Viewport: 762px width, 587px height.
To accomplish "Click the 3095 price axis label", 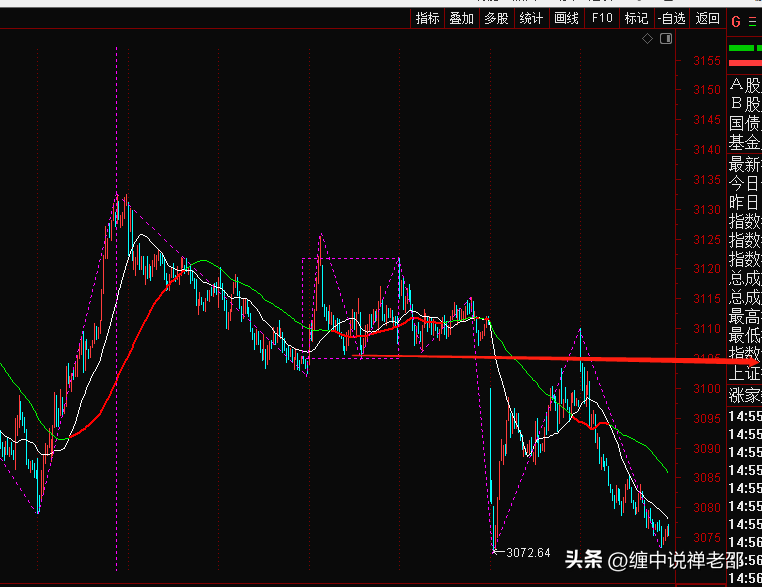I will click(x=707, y=418).
